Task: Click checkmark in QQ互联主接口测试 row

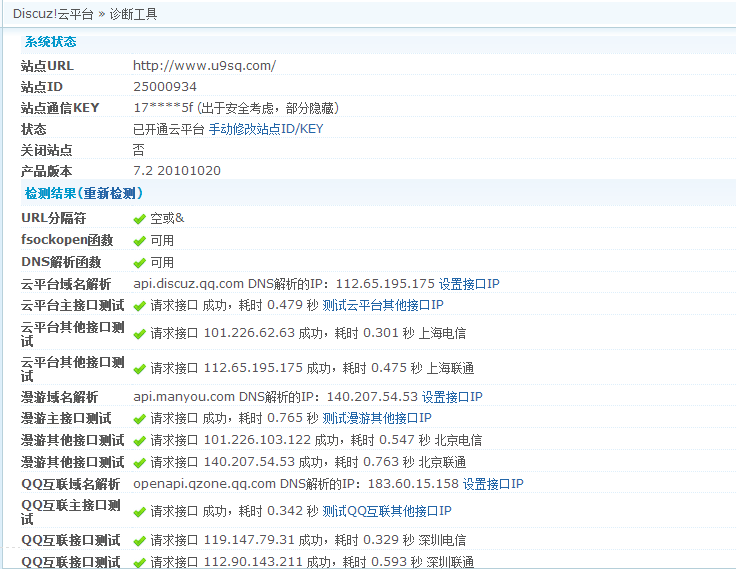Action: click(139, 512)
